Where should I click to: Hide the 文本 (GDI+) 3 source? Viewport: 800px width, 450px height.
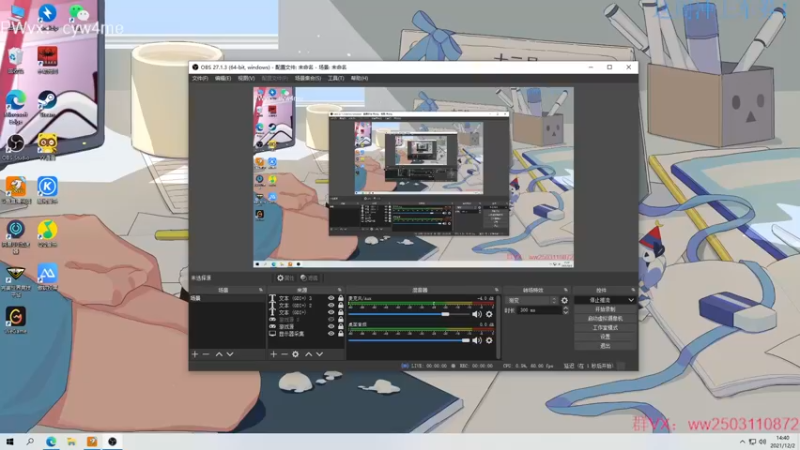(x=331, y=298)
